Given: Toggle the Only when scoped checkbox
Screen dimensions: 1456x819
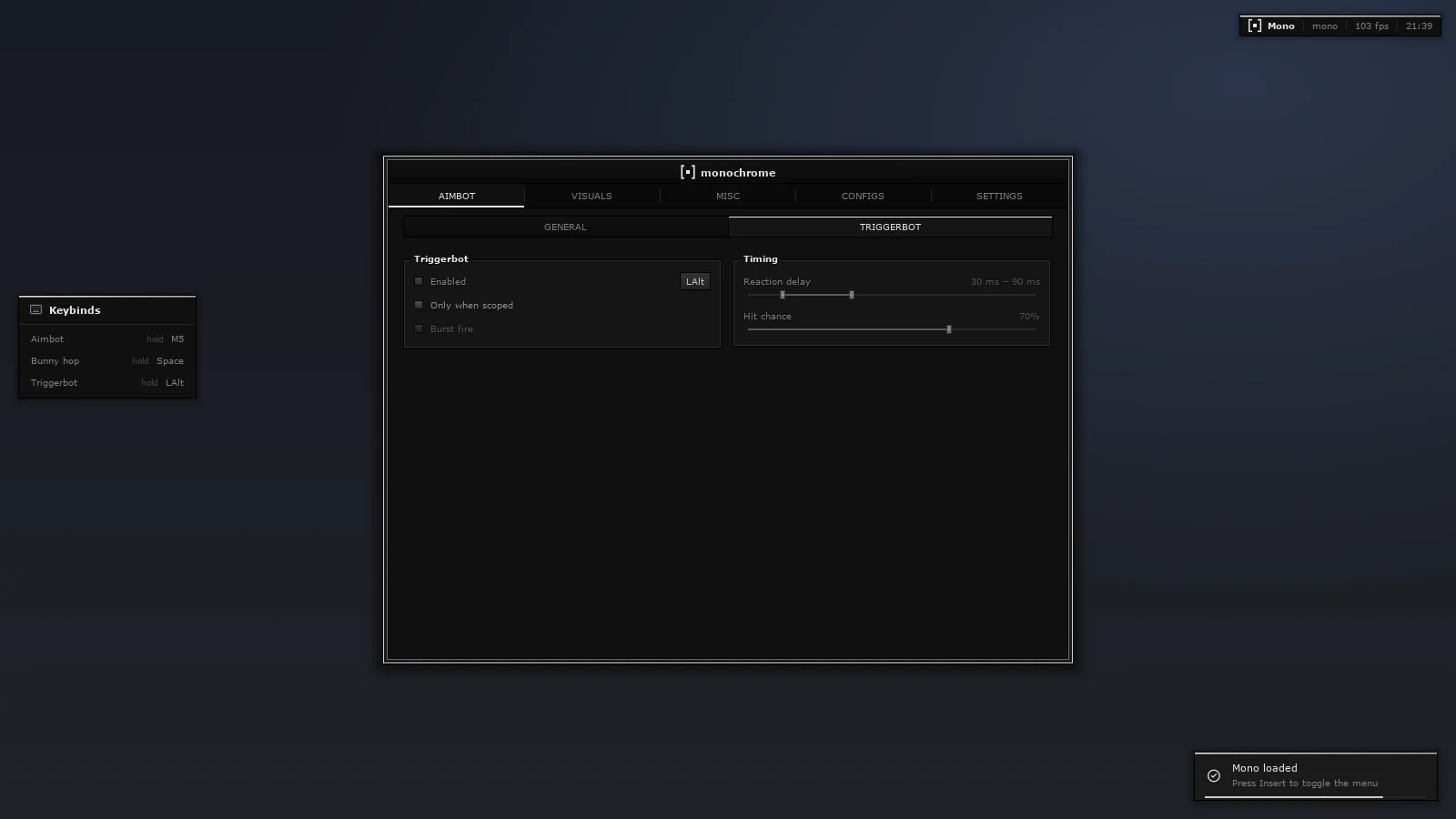Looking at the screenshot, I should (x=419, y=305).
